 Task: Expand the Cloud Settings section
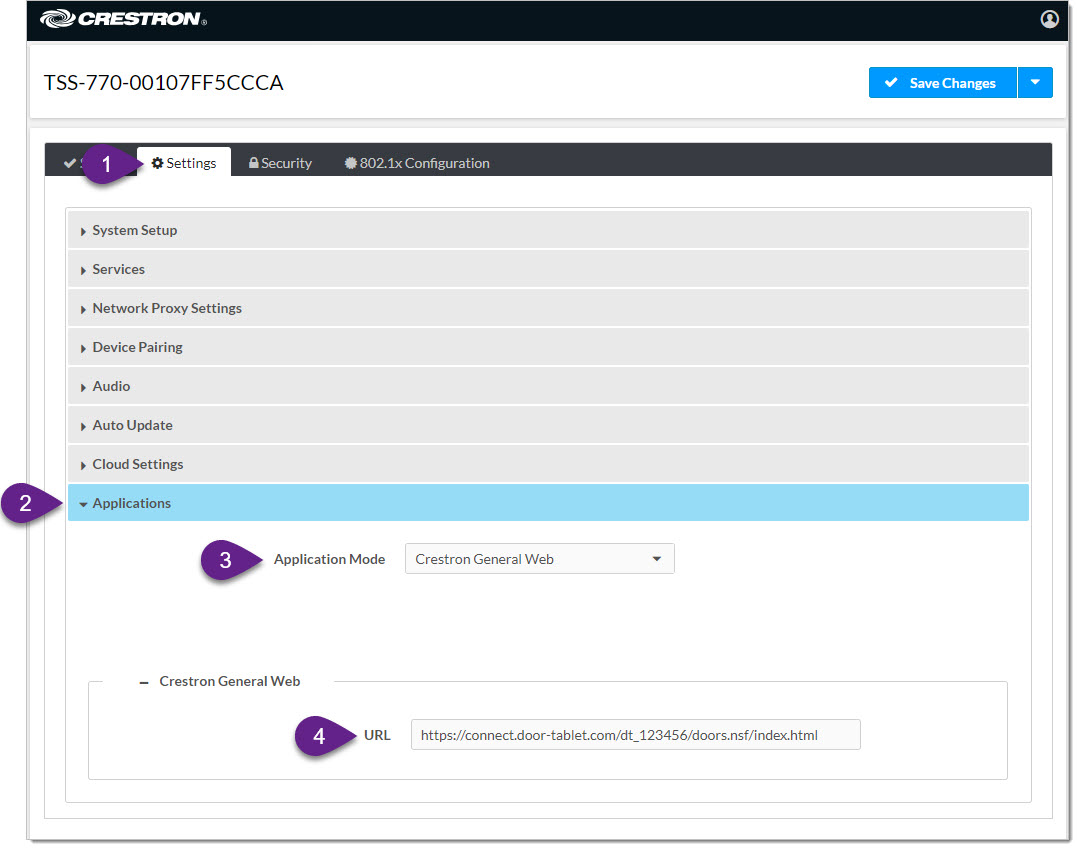pos(137,464)
